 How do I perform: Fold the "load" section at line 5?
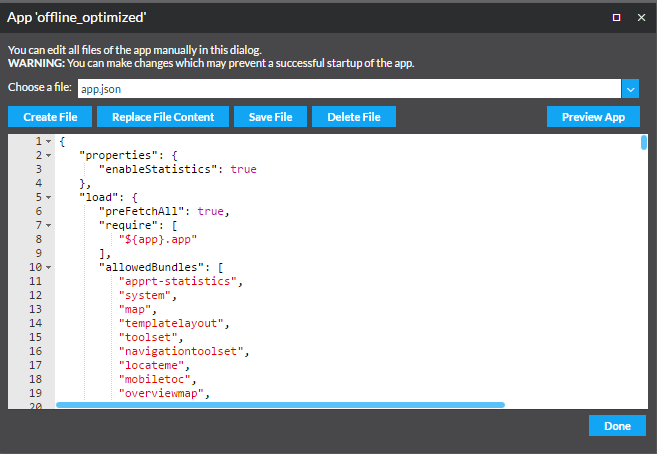click(x=48, y=198)
